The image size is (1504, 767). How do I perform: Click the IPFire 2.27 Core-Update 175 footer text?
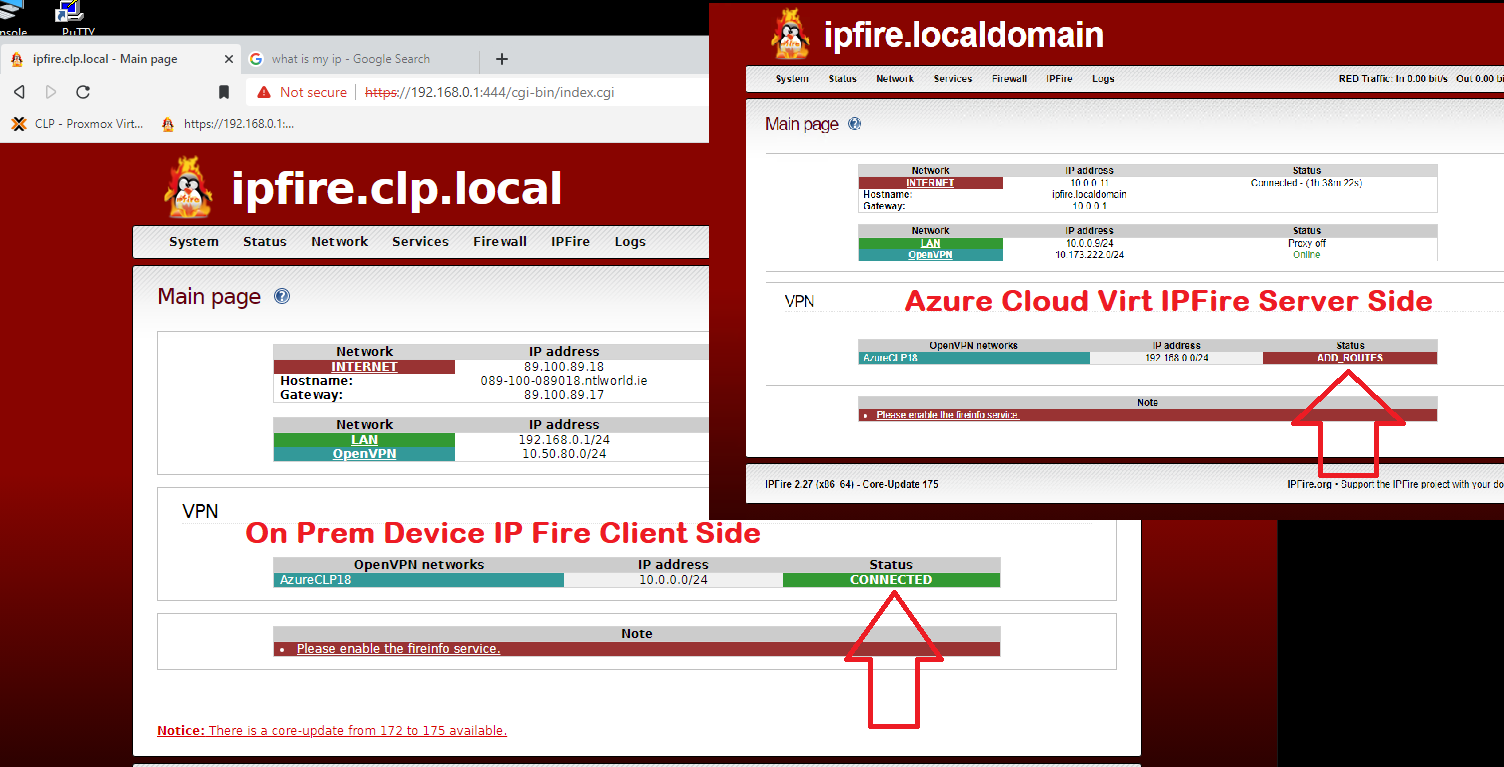[x=852, y=485]
